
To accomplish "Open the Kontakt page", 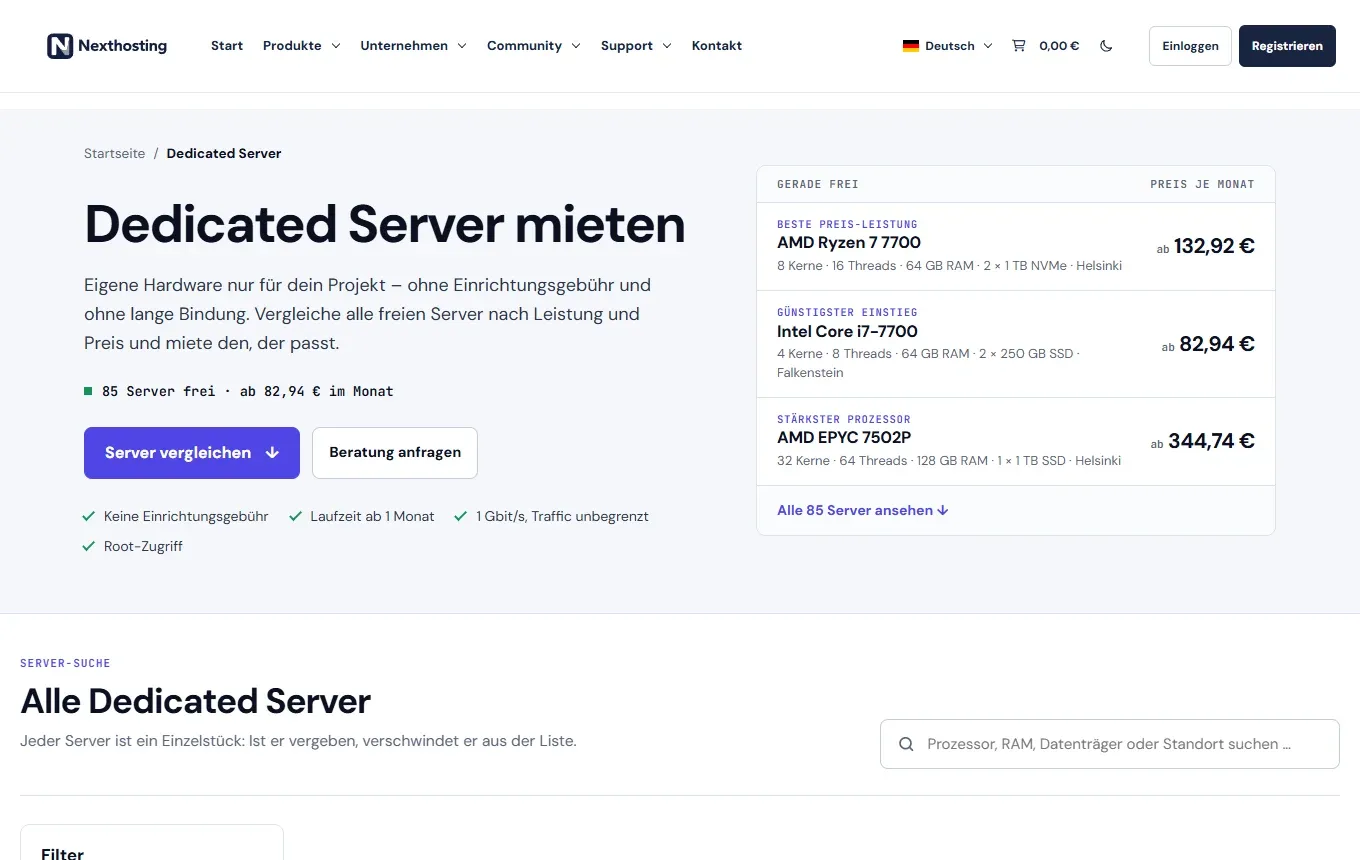I will coord(717,46).
